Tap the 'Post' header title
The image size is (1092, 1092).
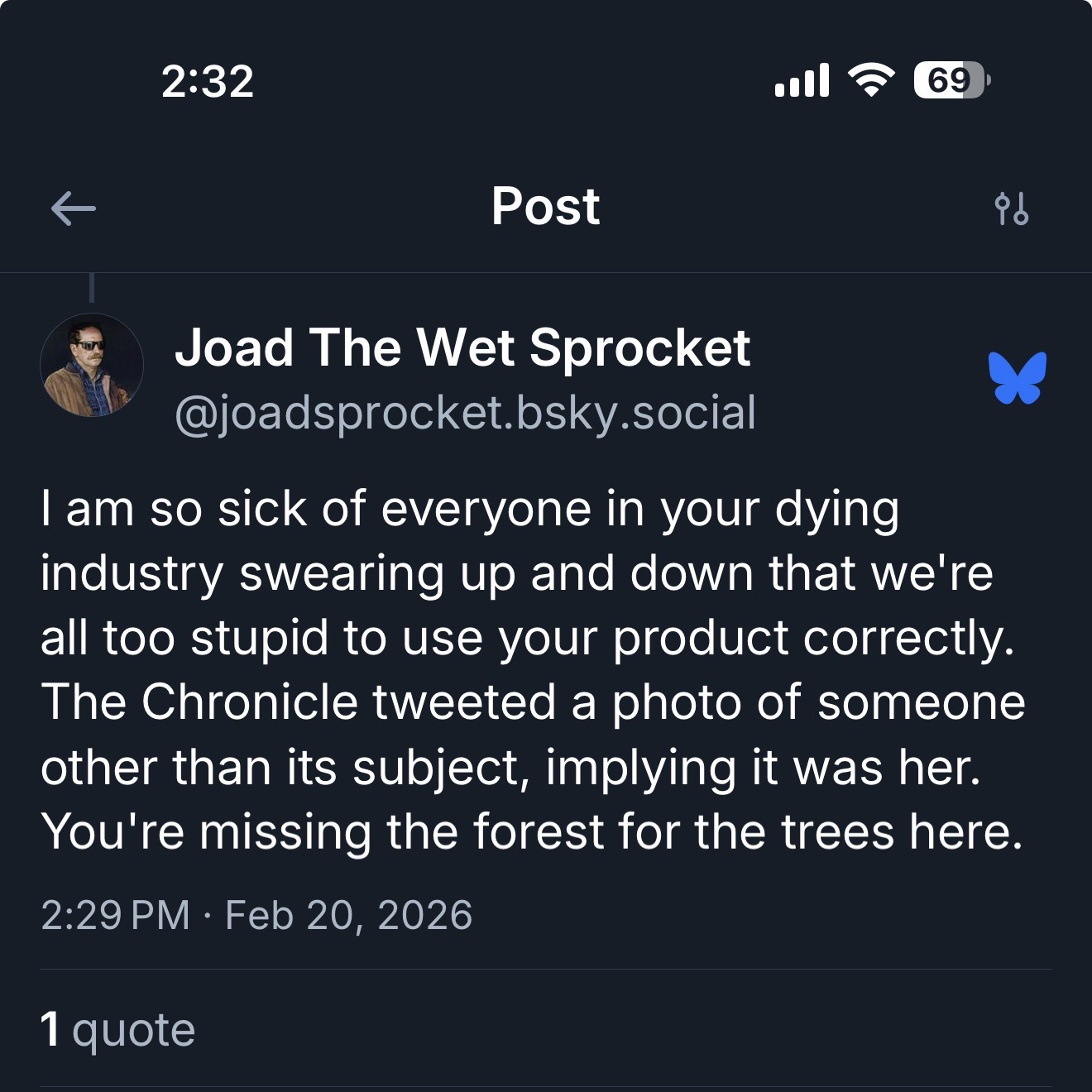545,206
